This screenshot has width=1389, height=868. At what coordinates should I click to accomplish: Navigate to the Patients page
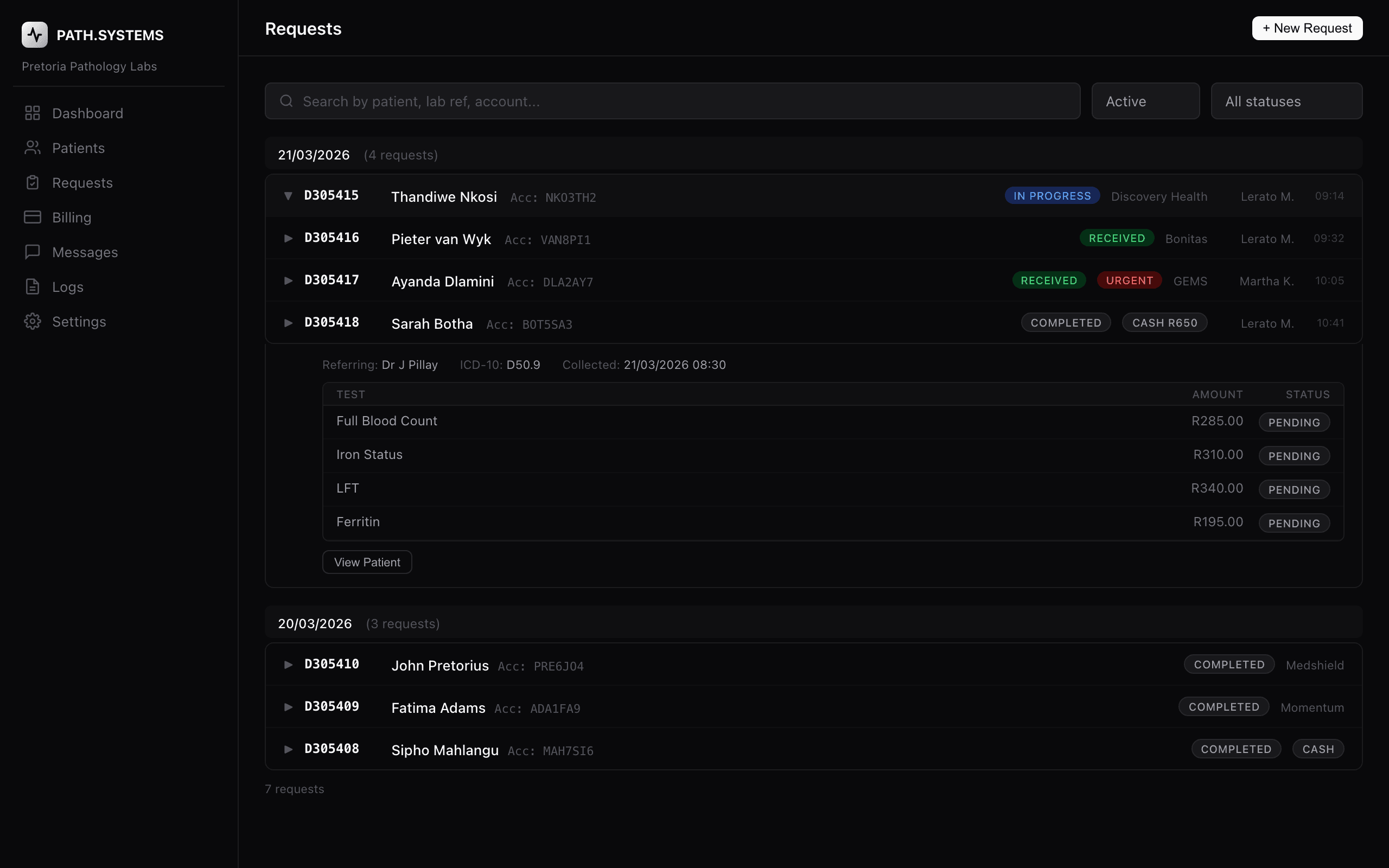coord(79,148)
